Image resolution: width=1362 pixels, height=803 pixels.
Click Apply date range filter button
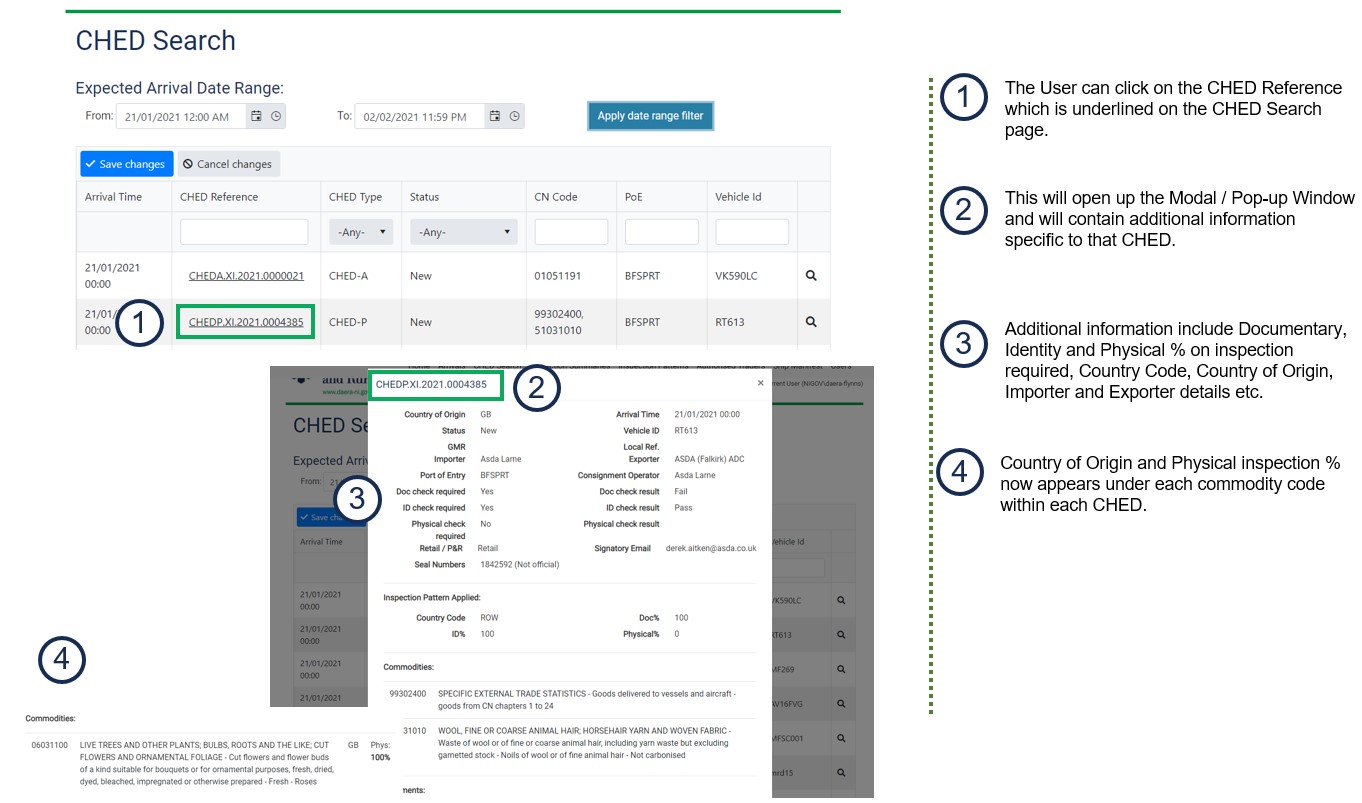click(x=650, y=116)
